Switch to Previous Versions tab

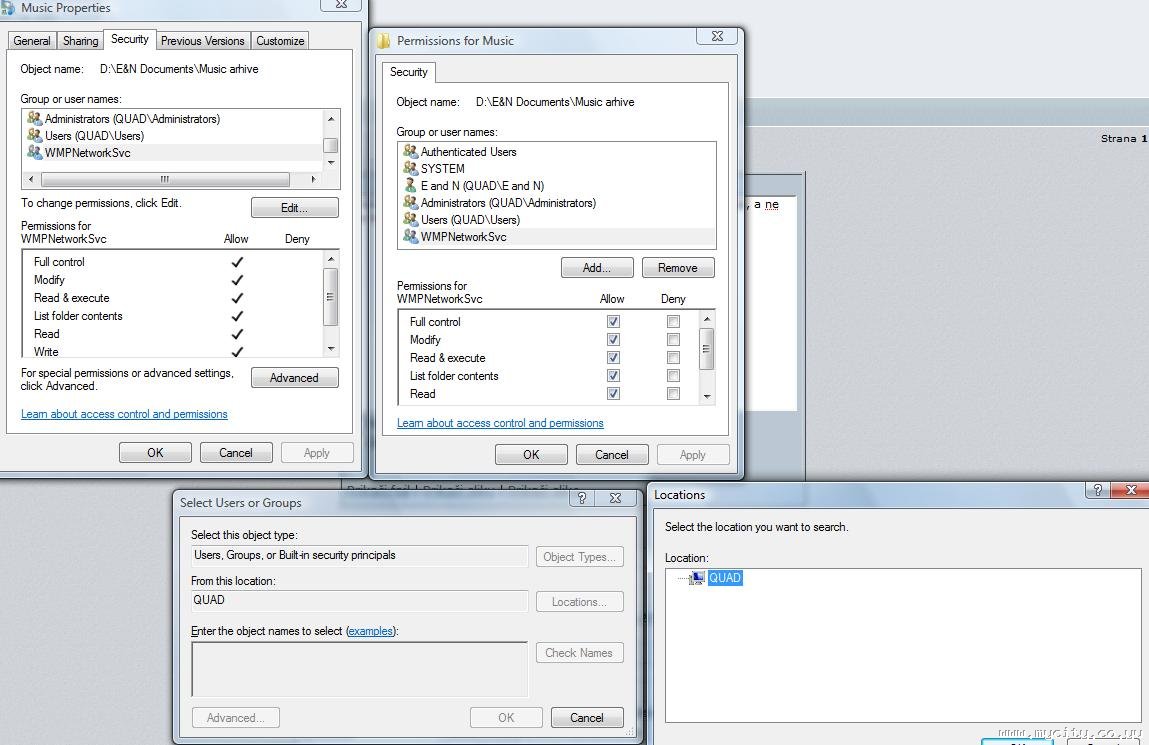(203, 40)
